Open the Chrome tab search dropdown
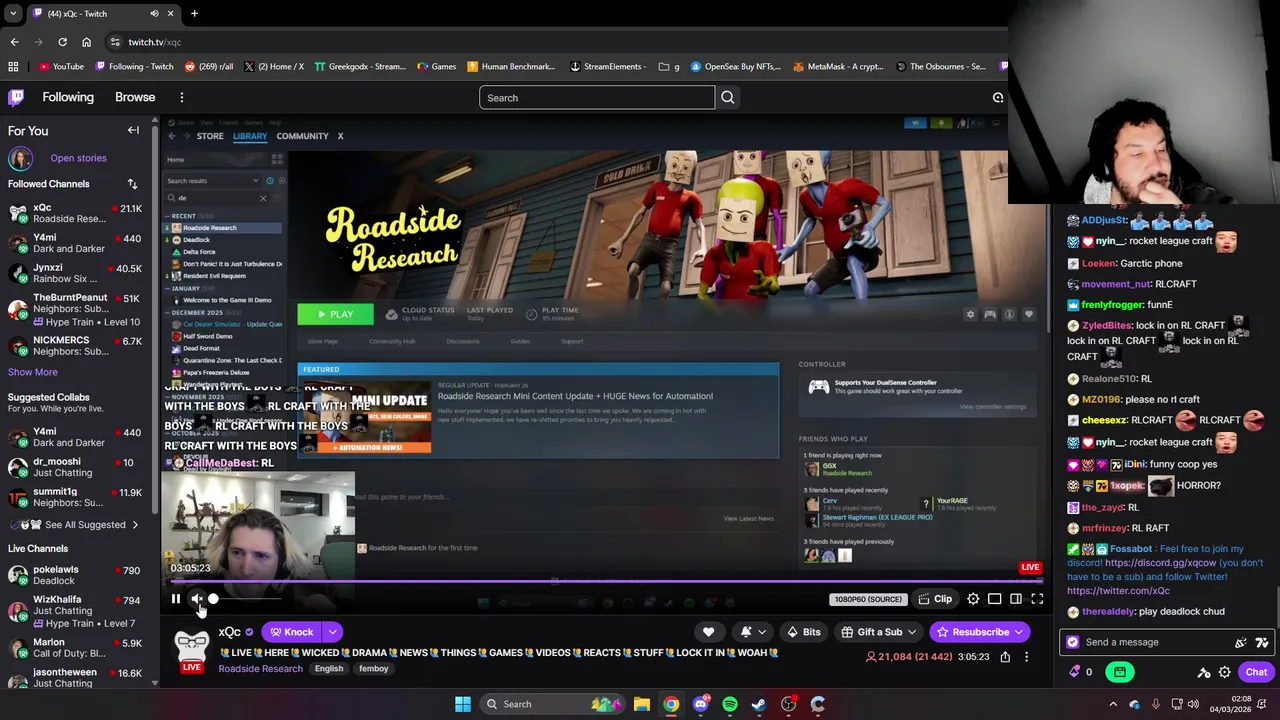Viewport: 1280px width, 720px height. click(13, 13)
